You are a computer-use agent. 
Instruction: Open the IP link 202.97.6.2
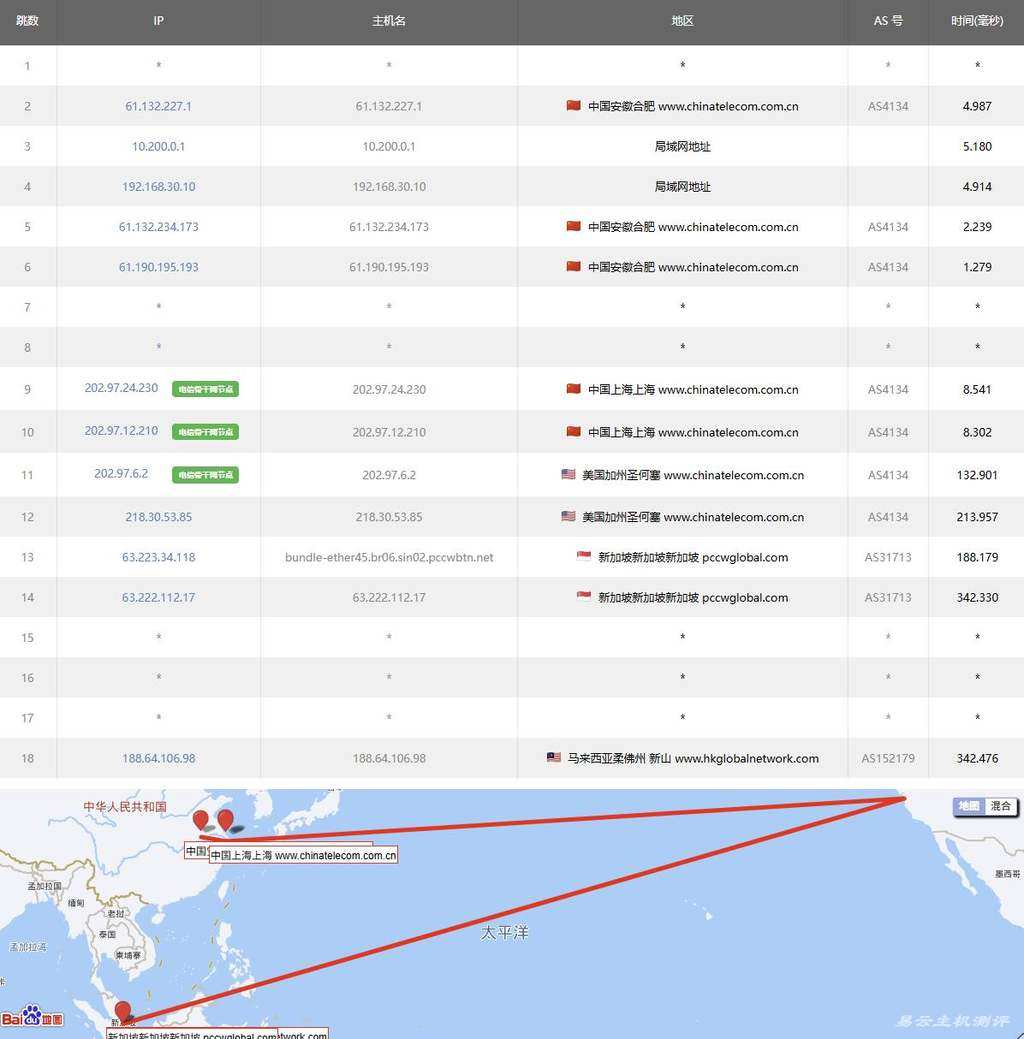pyautogui.click(x=121, y=473)
